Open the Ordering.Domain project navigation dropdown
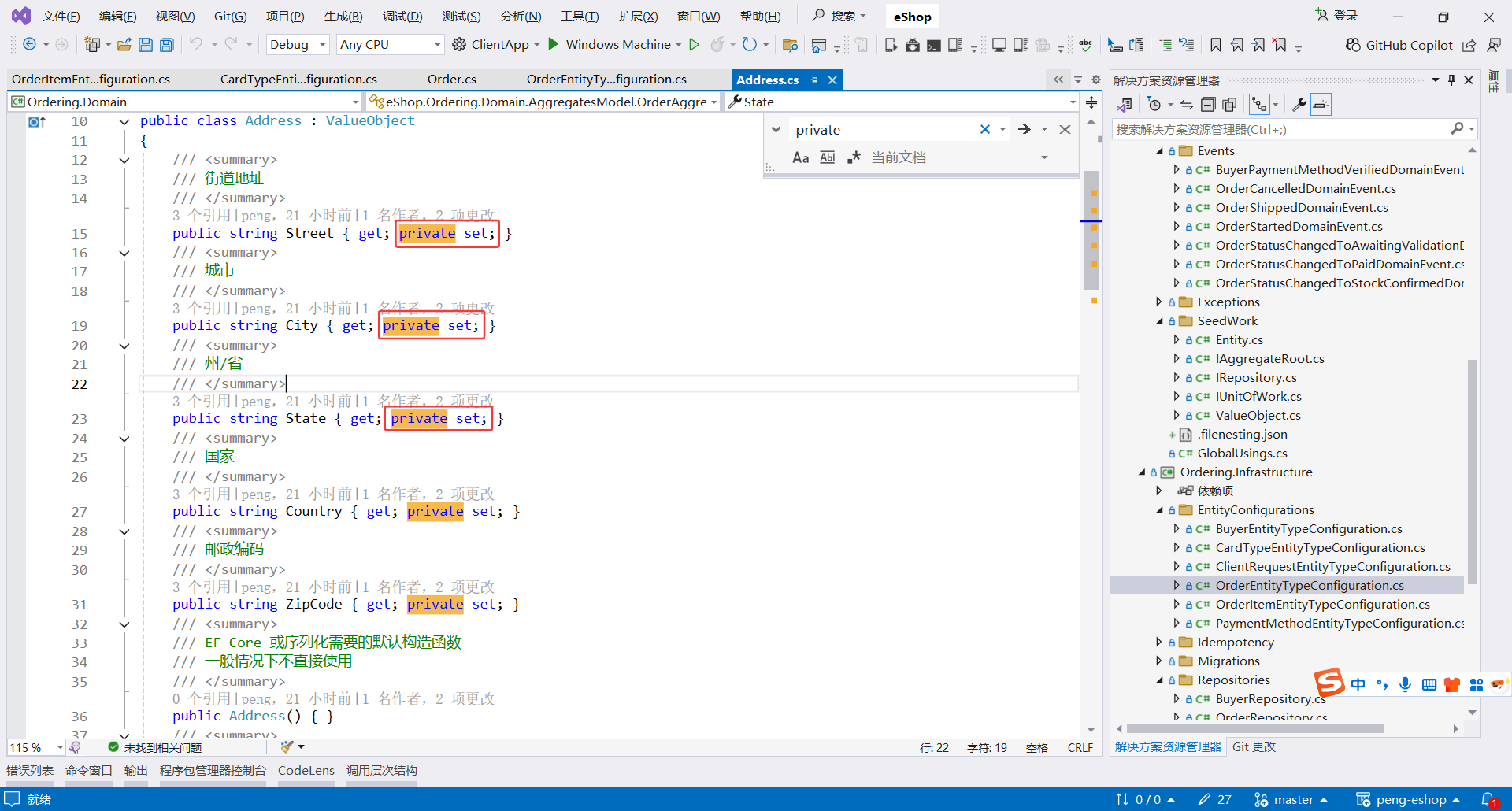Viewport: 1512px width, 811px height. 186,102
